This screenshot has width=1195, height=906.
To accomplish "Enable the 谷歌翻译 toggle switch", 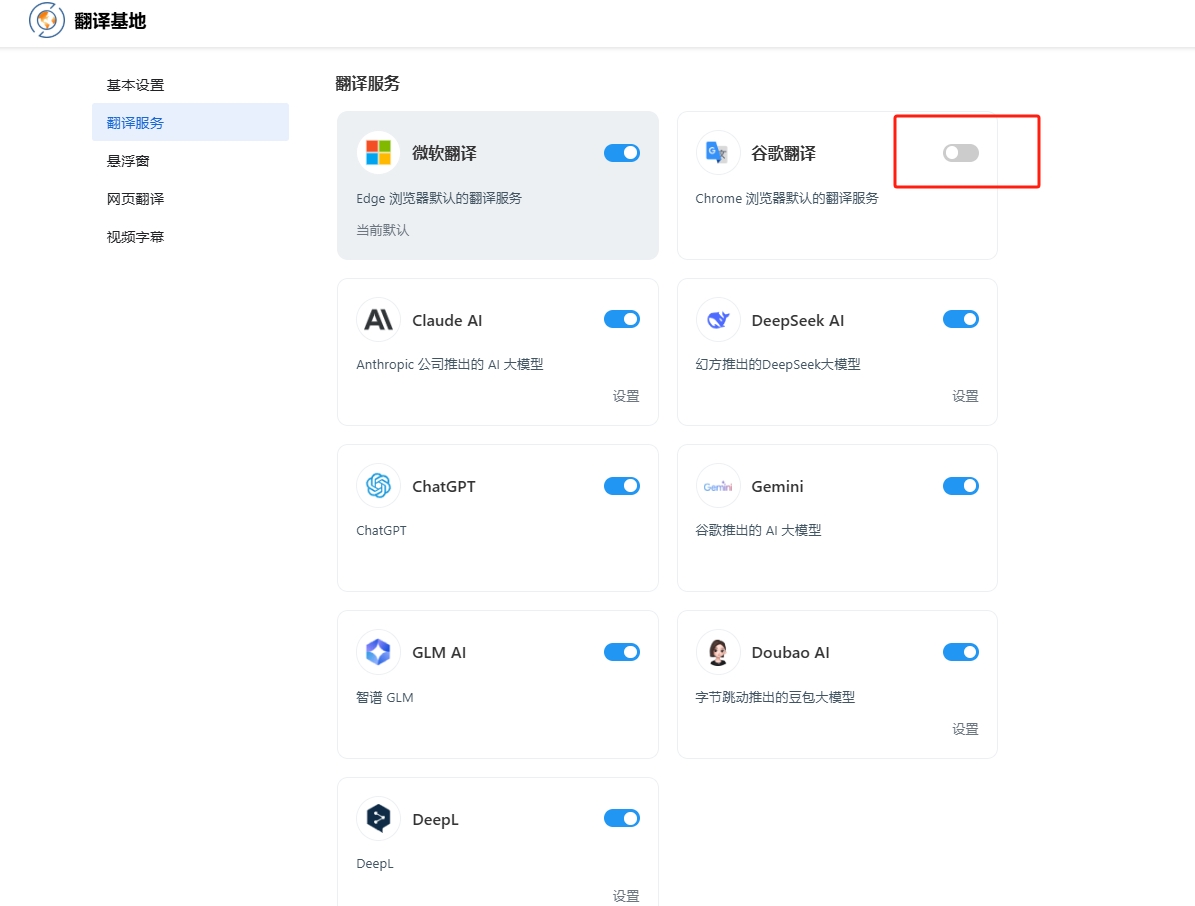I will pos(960,153).
